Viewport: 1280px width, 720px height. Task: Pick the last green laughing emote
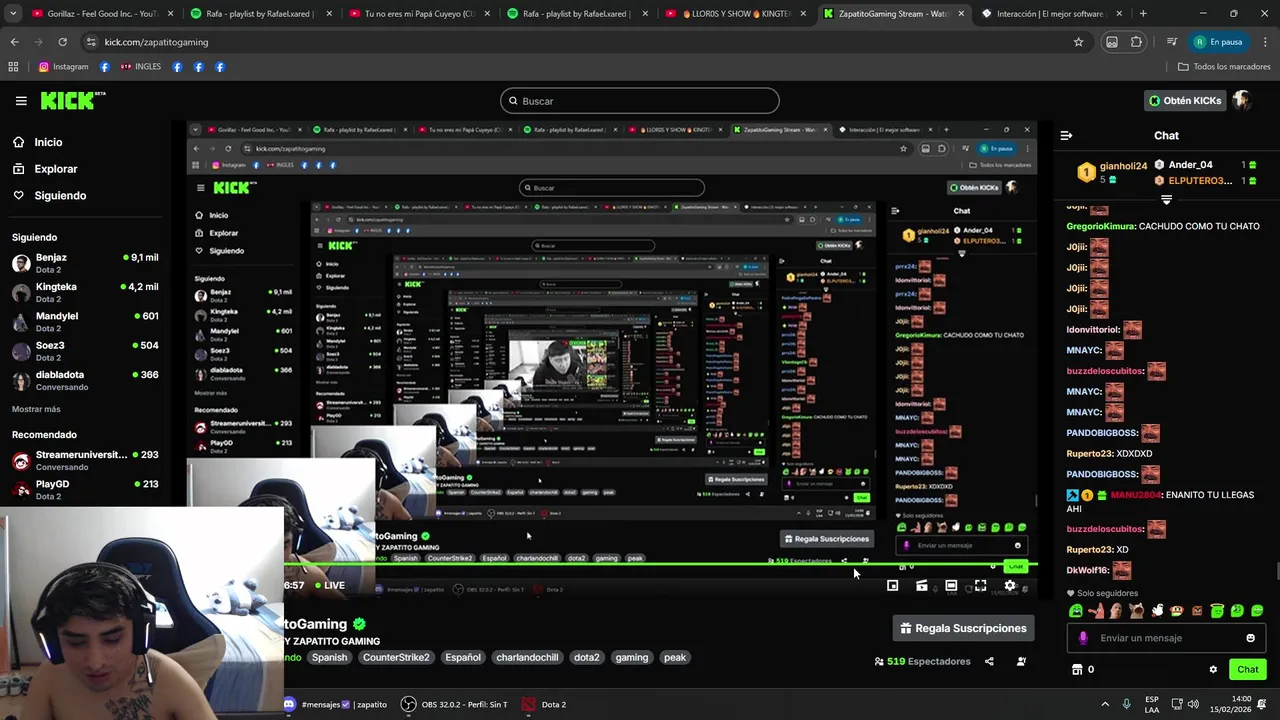point(1257,610)
